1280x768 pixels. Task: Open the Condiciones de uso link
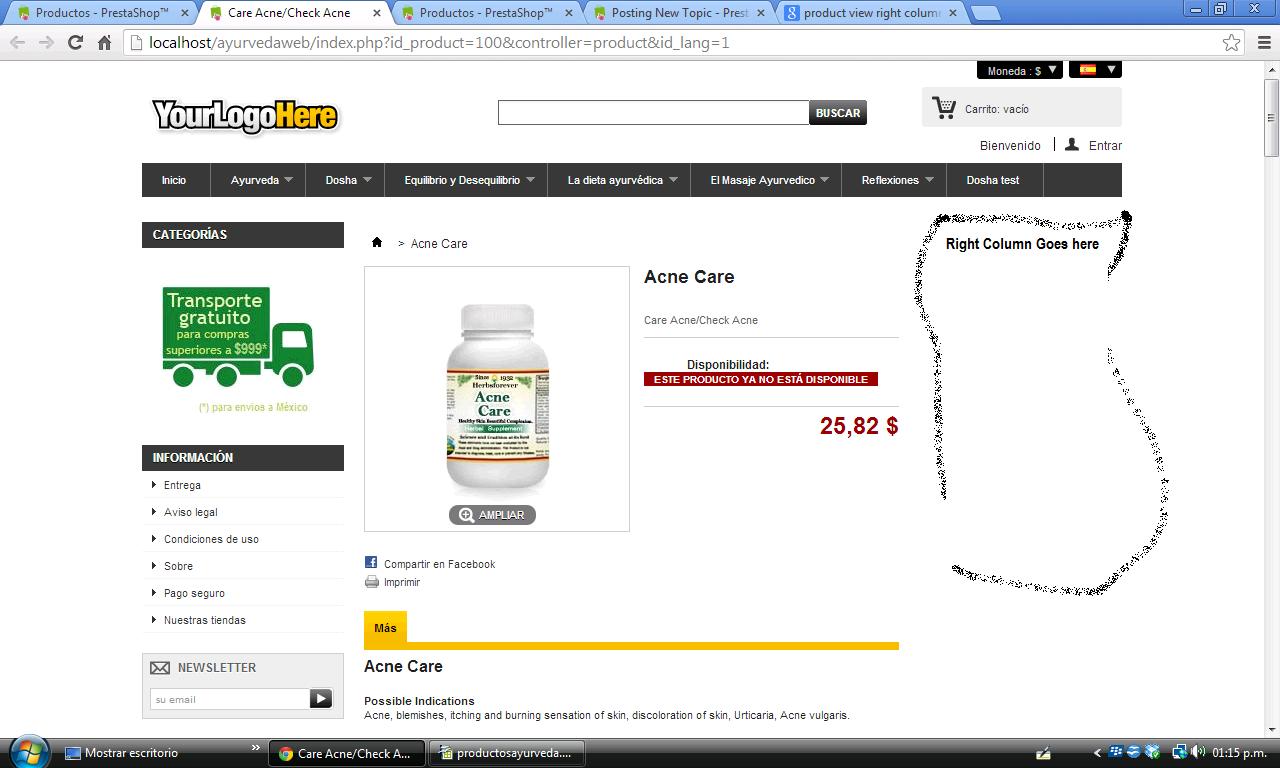pyautogui.click(x=211, y=539)
